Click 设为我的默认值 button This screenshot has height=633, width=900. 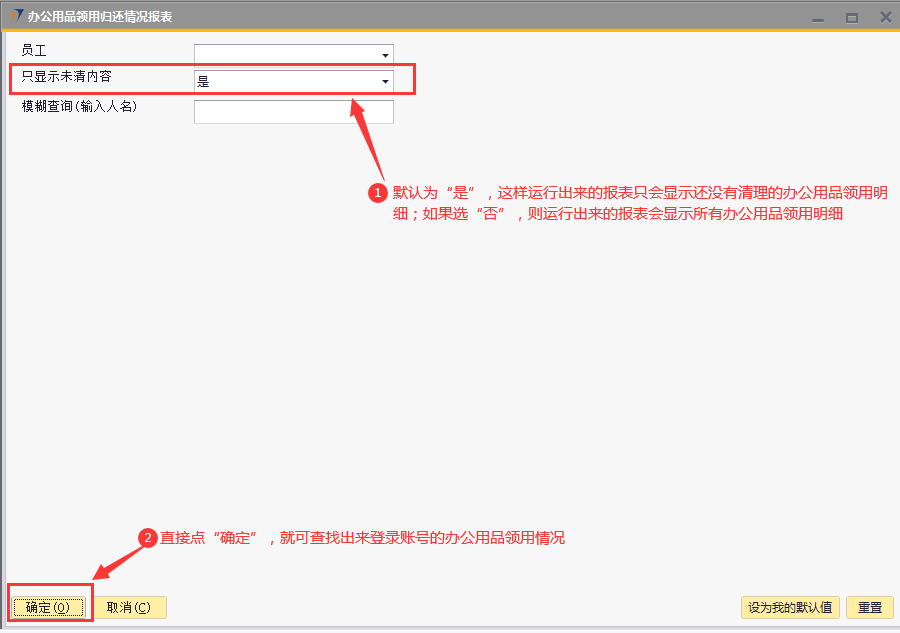pos(790,607)
